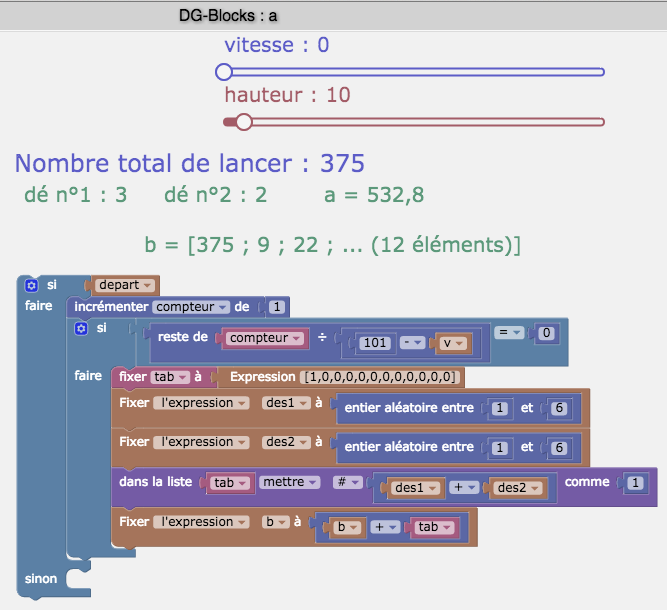Click the gear icon on the outer 'si depart' block
Image resolution: width=667 pixels, height=610 pixels.
click(x=31, y=285)
